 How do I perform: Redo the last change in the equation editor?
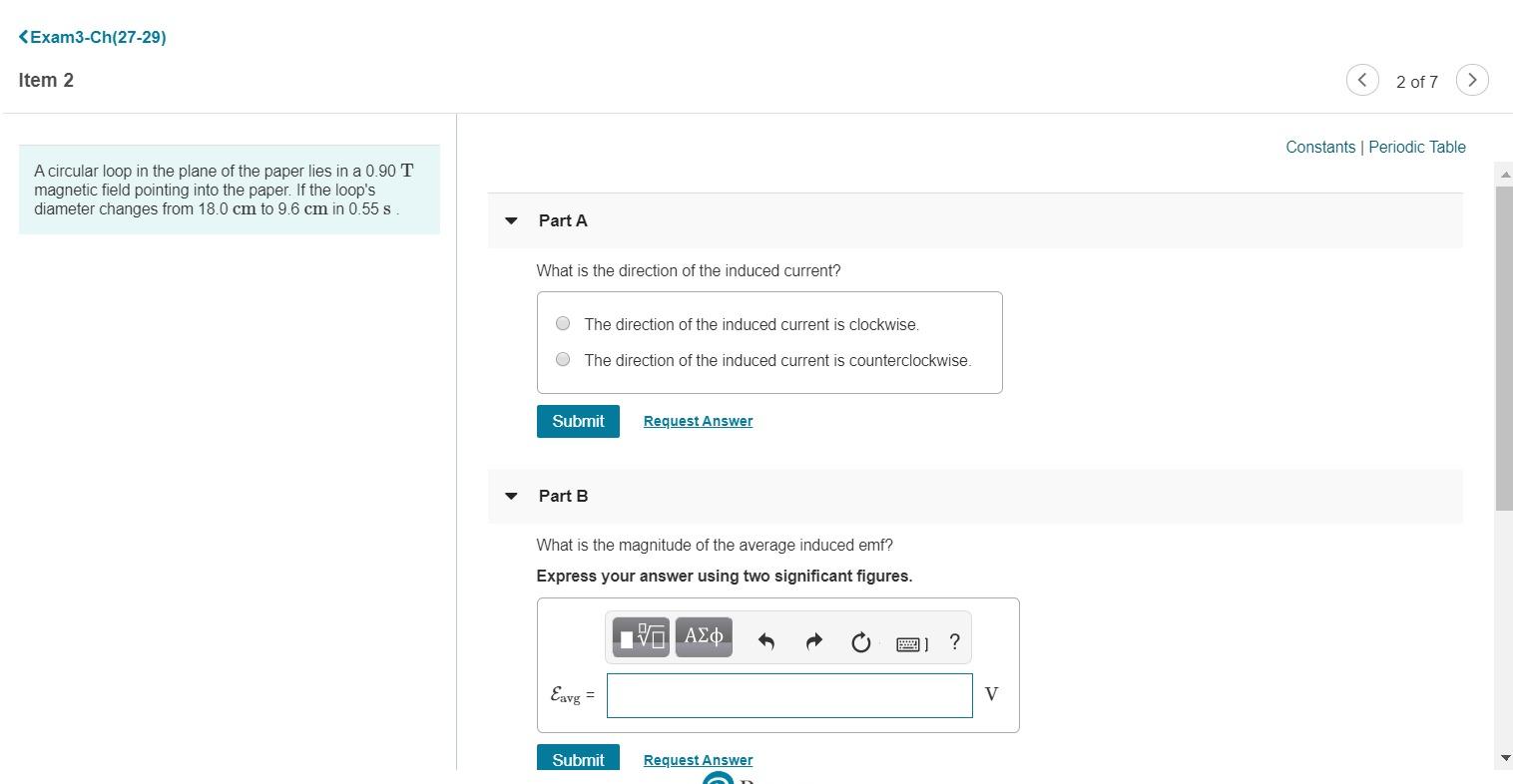tap(813, 641)
